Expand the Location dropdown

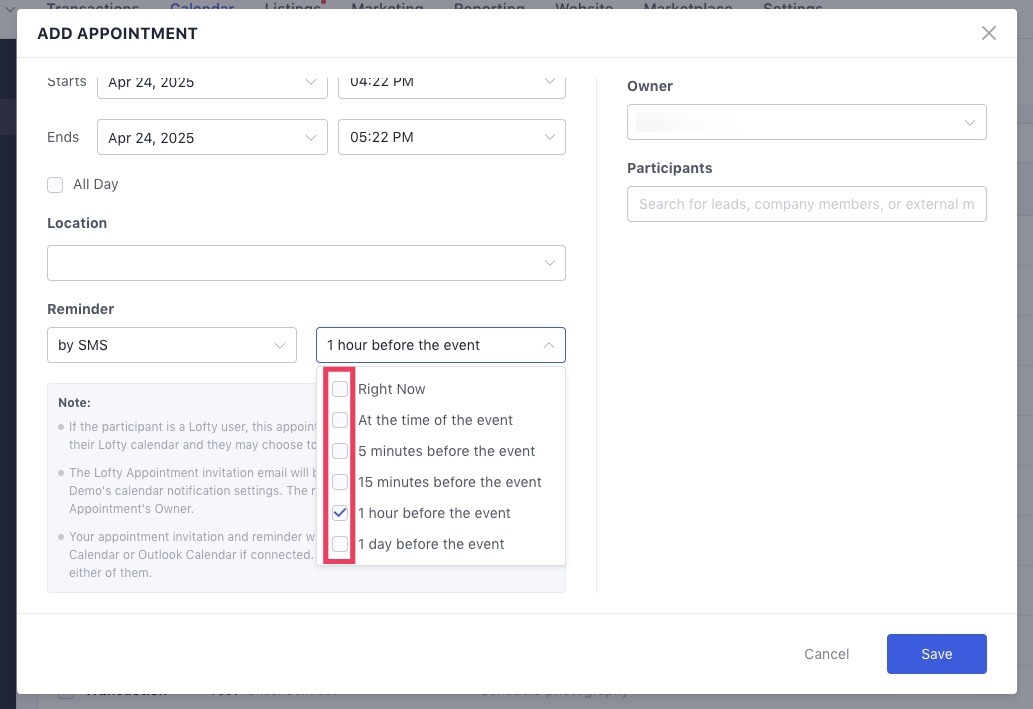(x=306, y=262)
